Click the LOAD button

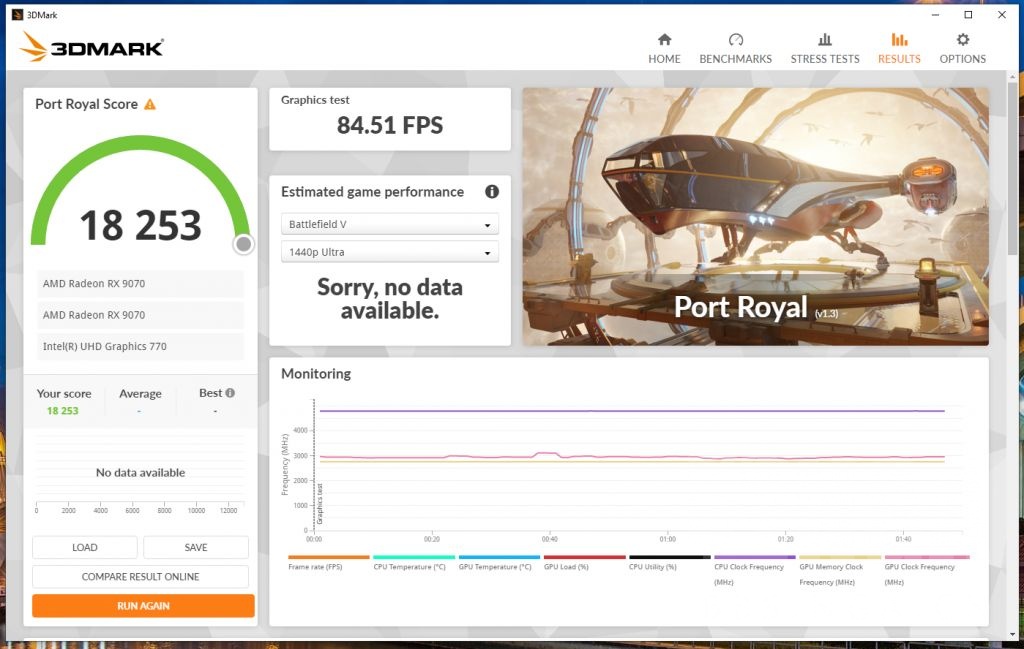(85, 547)
